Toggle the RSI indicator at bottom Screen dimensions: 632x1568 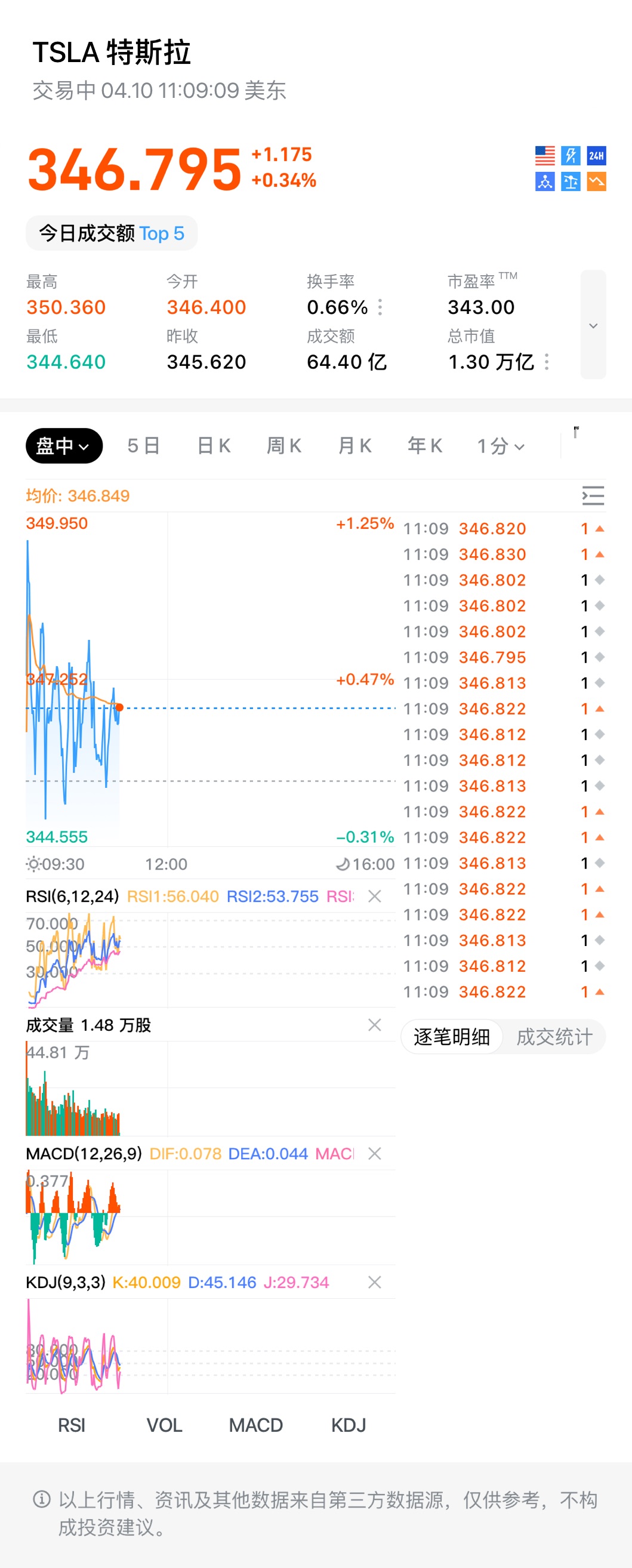[71, 1425]
